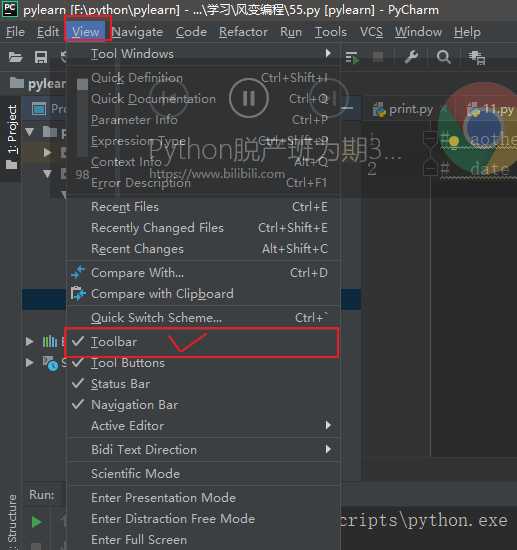Switch to the 11.py editor tab
This screenshot has height=550, width=517.
(x=490, y=110)
